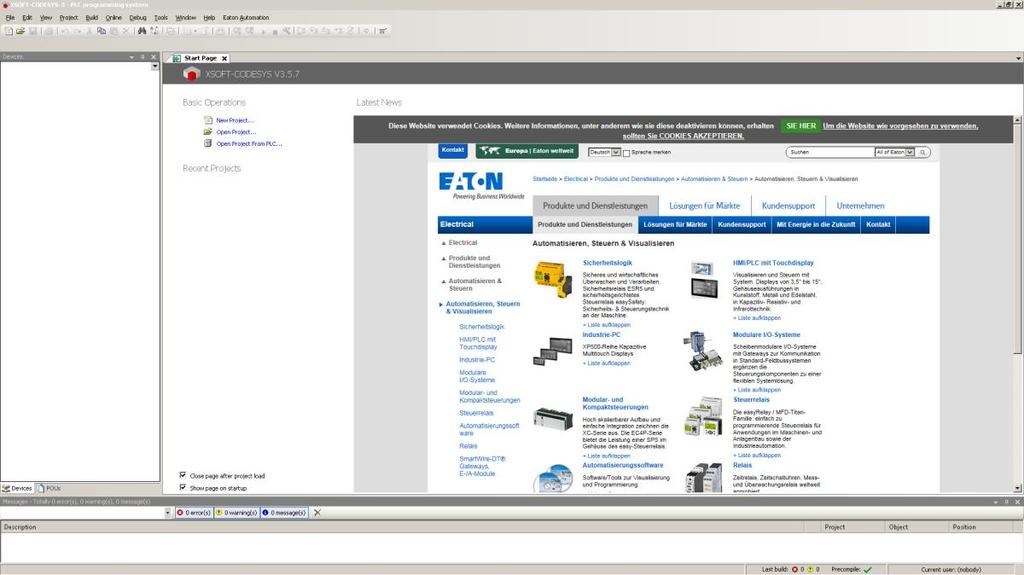1024x575 pixels.
Task: Check the Sprache merken checkbox
Action: pos(626,153)
